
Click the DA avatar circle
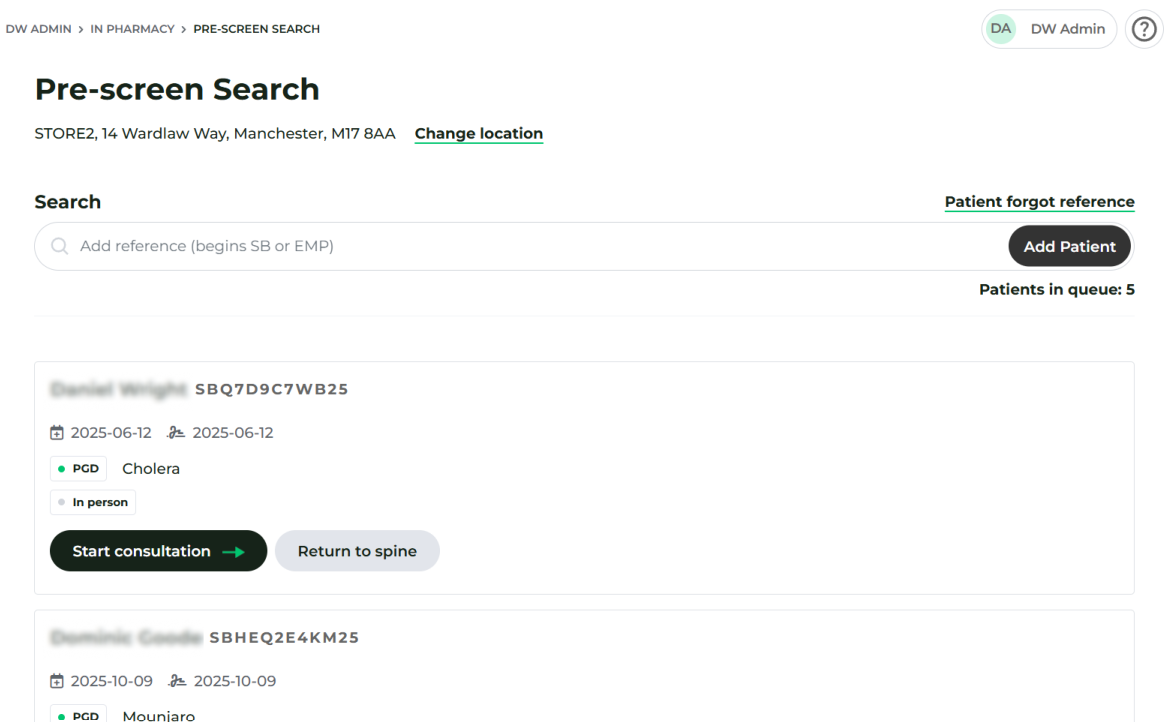tap(1000, 29)
